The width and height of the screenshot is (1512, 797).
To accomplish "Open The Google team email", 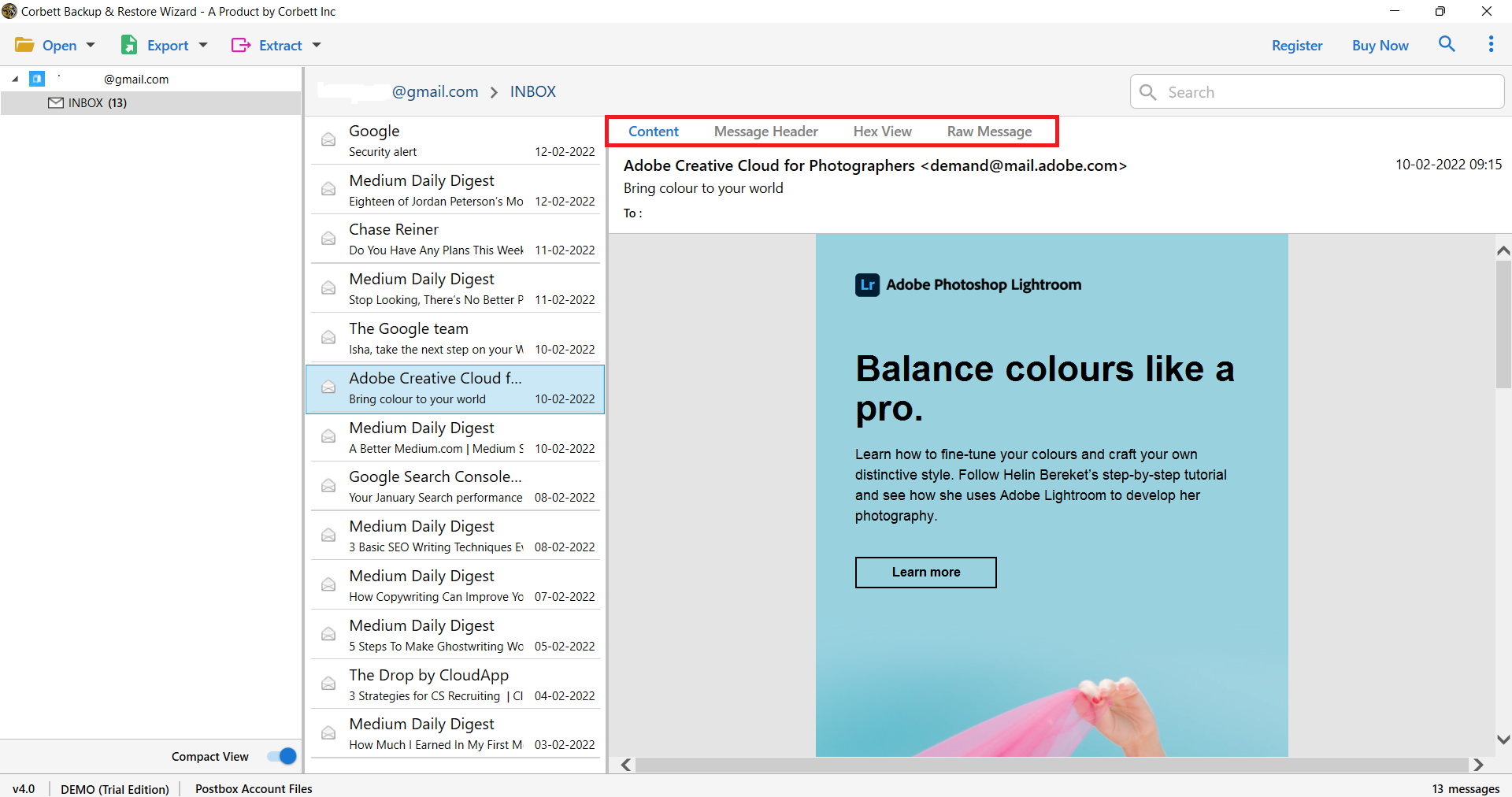I will pyautogui.click(x=455, y=338).
